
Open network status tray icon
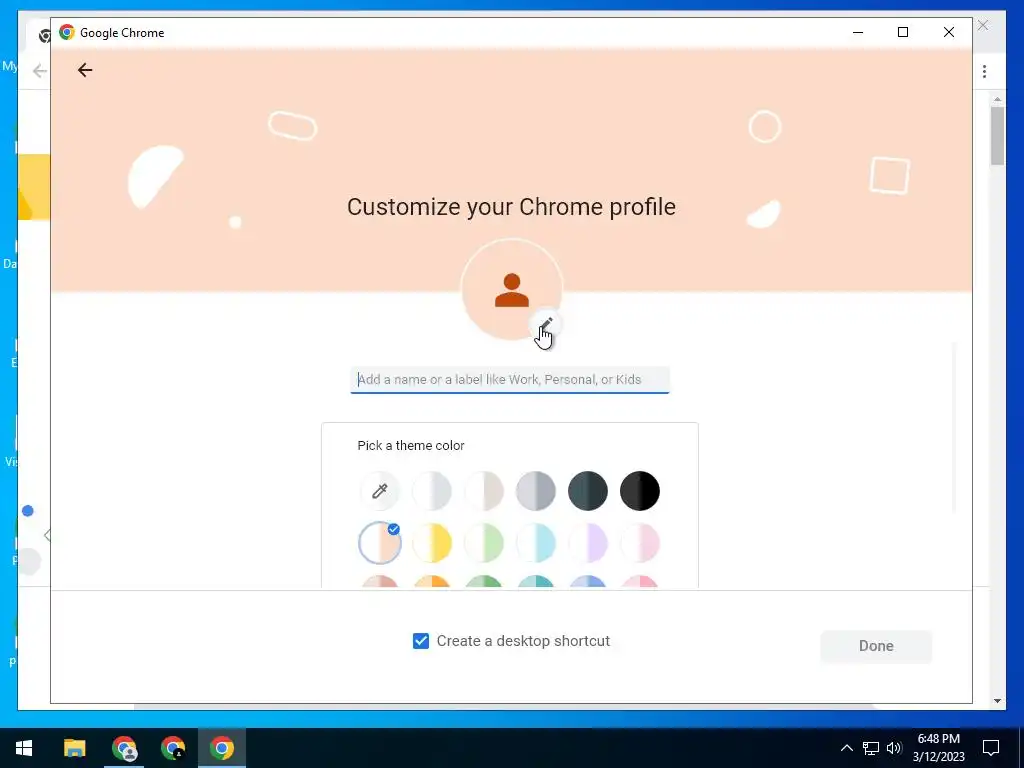pyautogui.click(x=871, y=748)
